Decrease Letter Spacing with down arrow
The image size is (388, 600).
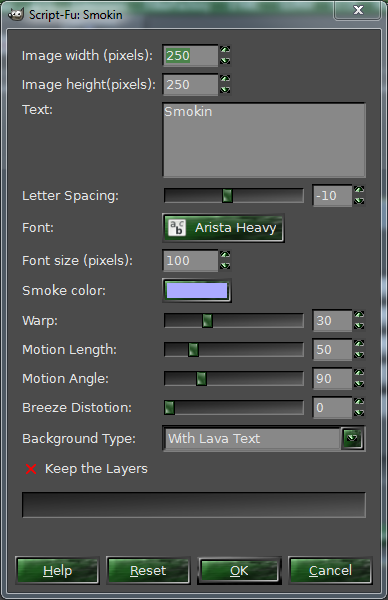[359, 201]
